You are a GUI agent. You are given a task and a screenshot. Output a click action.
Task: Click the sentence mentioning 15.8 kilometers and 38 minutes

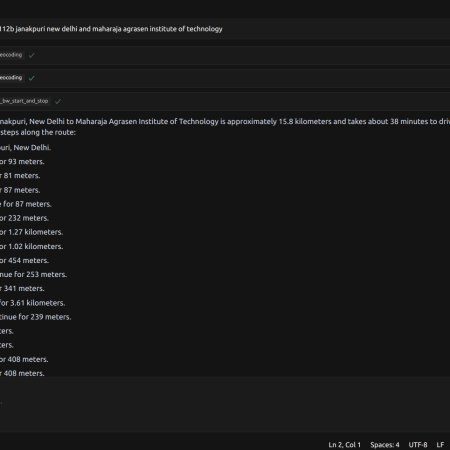pyautogui.click(x=225, y=121)
